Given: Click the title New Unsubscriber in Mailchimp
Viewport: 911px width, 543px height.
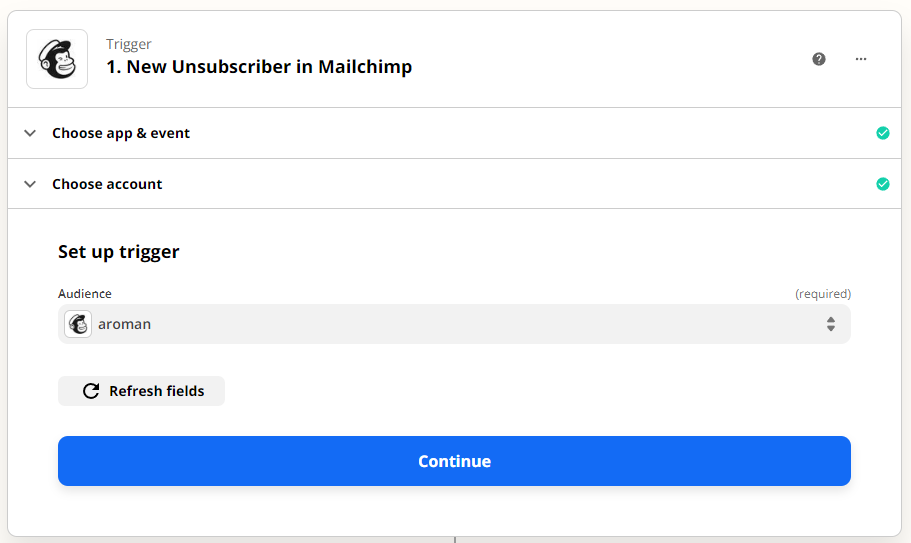Looking at the screenshot, I should click(x=259, y=67).
